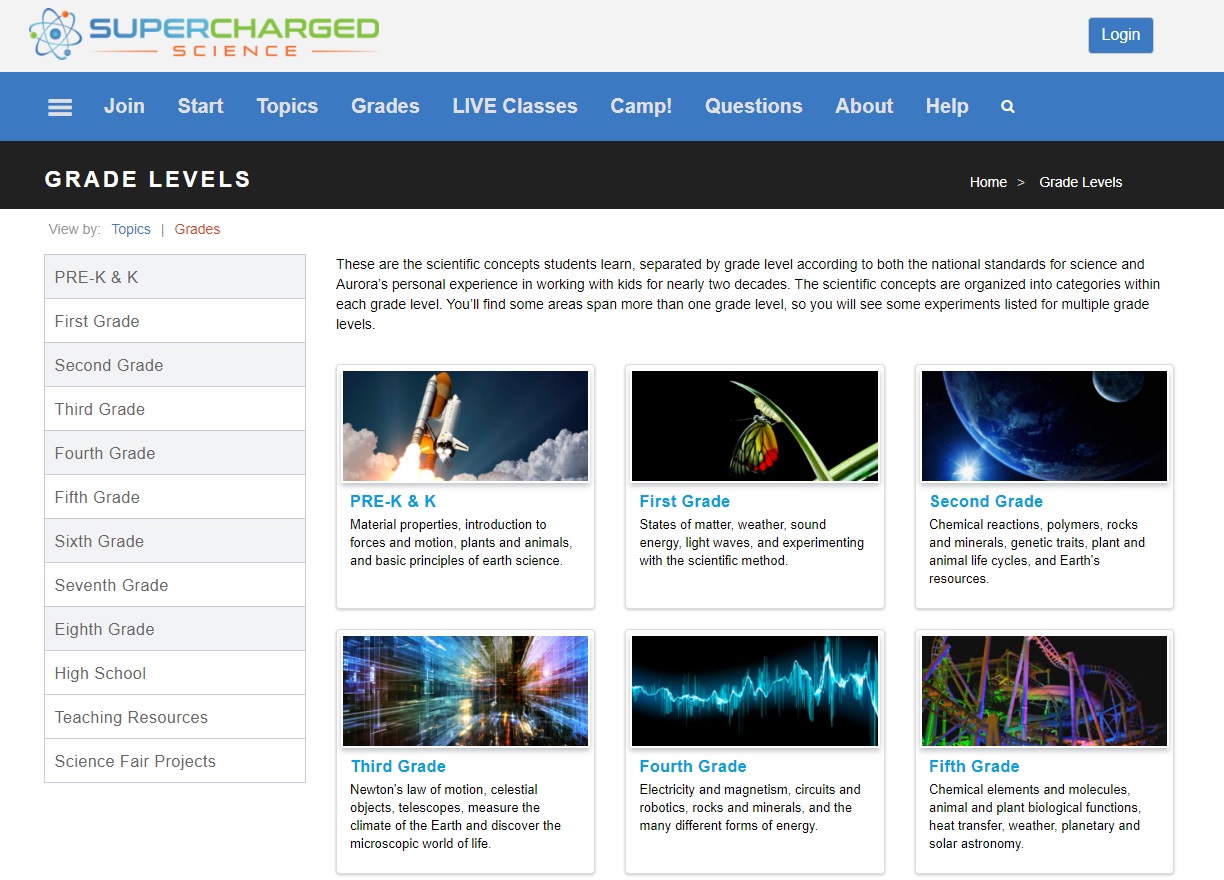Click text "Electricity and magnetism, circuits and"
This screenshot has height=880, width=1224.
pyautogui.click(x=750, y=789)
